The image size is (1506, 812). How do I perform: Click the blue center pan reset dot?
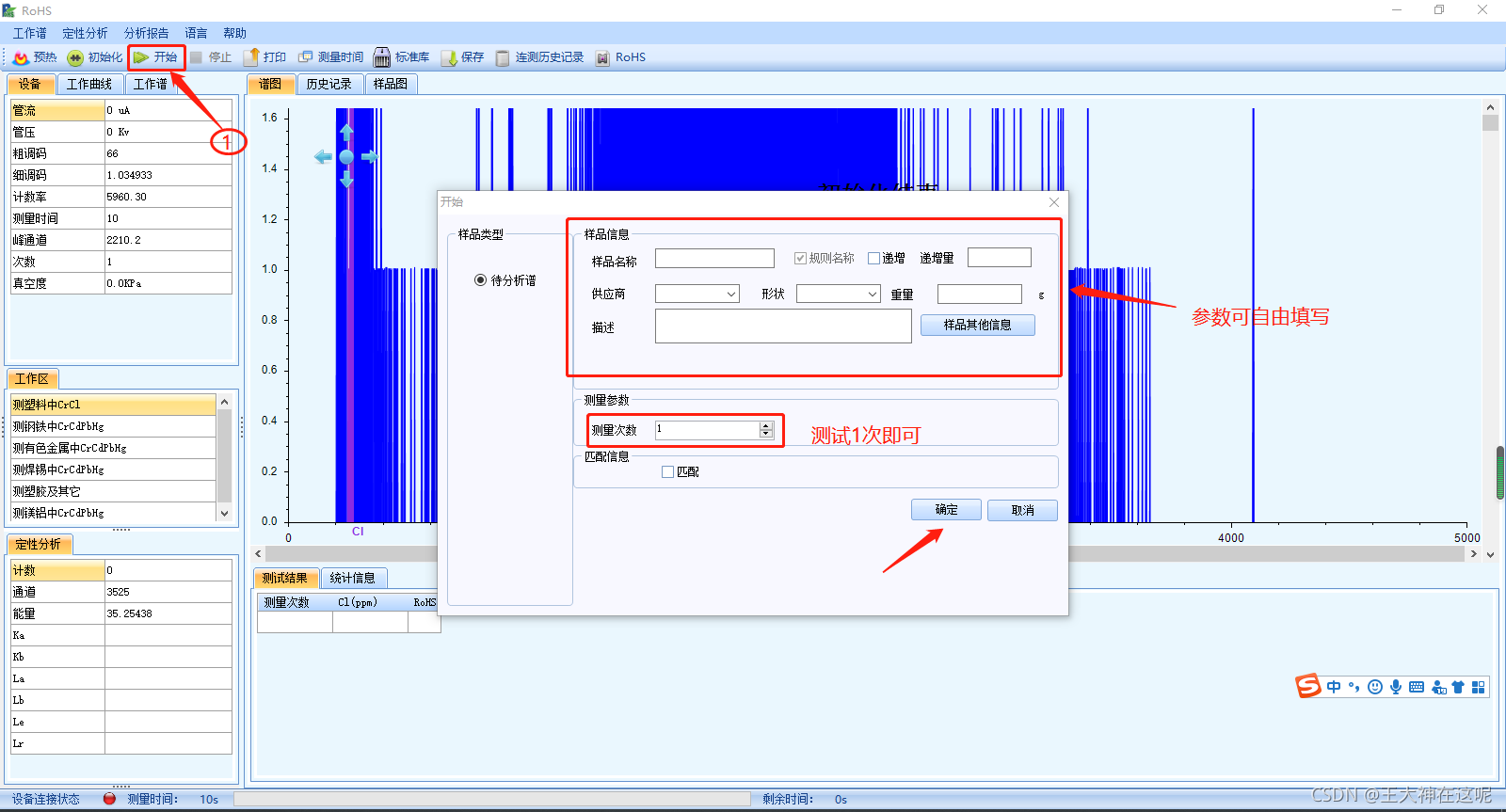pos(346,157)
